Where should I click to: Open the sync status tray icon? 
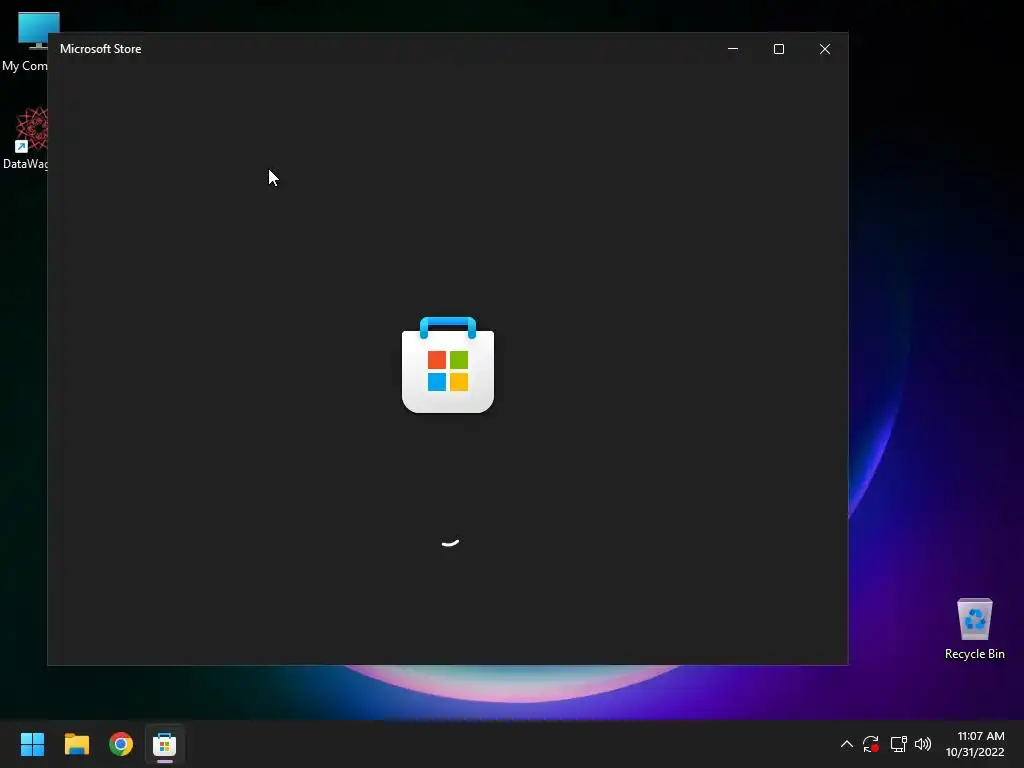point(871,744)
